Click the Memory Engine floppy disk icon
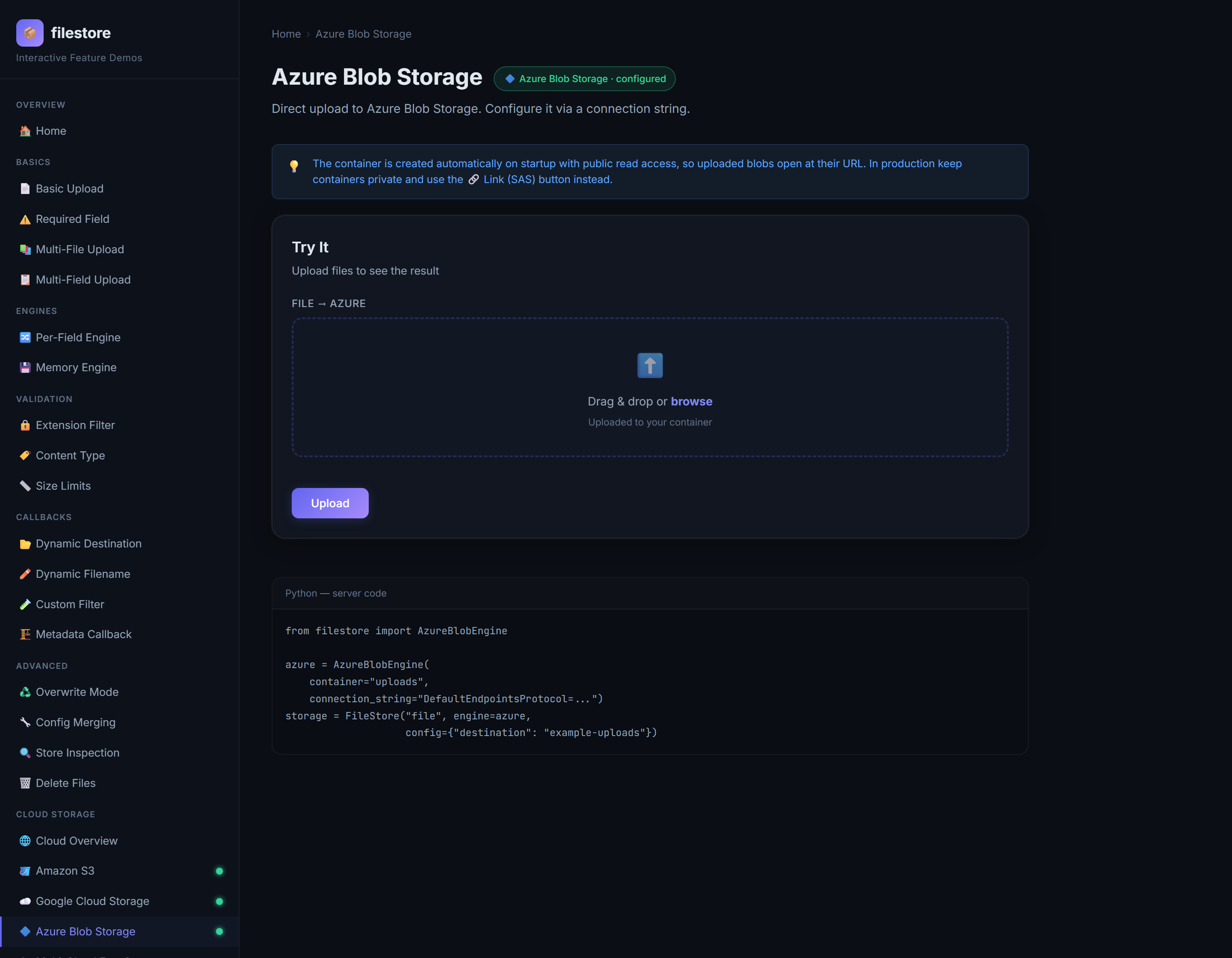Image resolution: width=1232 pixels, height=958 pixels. 25,367
